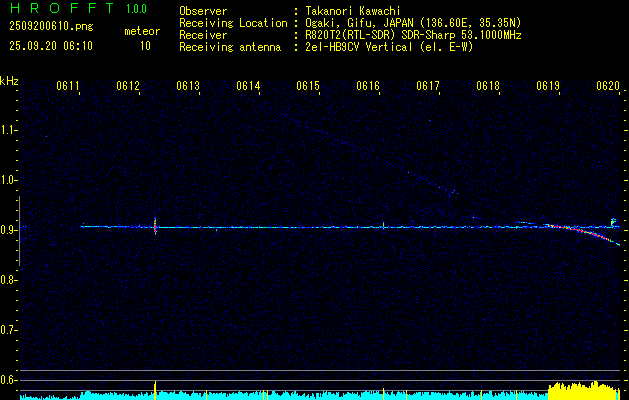The image size is (629, 400).
Task: Click the 0612 time marker
Action: (x=128, y=85)
